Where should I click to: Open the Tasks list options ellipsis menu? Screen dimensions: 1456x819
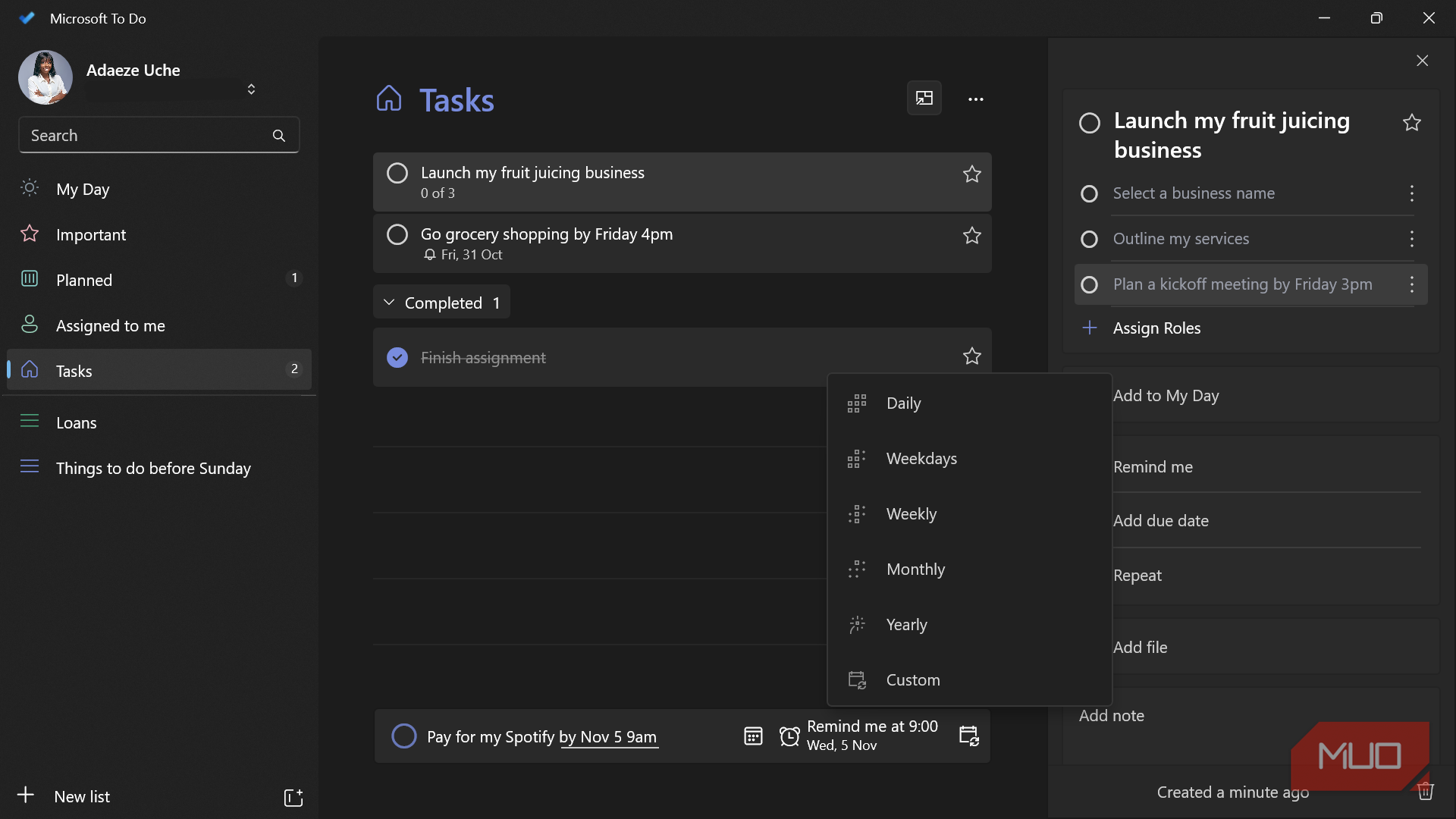tap(975, 99)
